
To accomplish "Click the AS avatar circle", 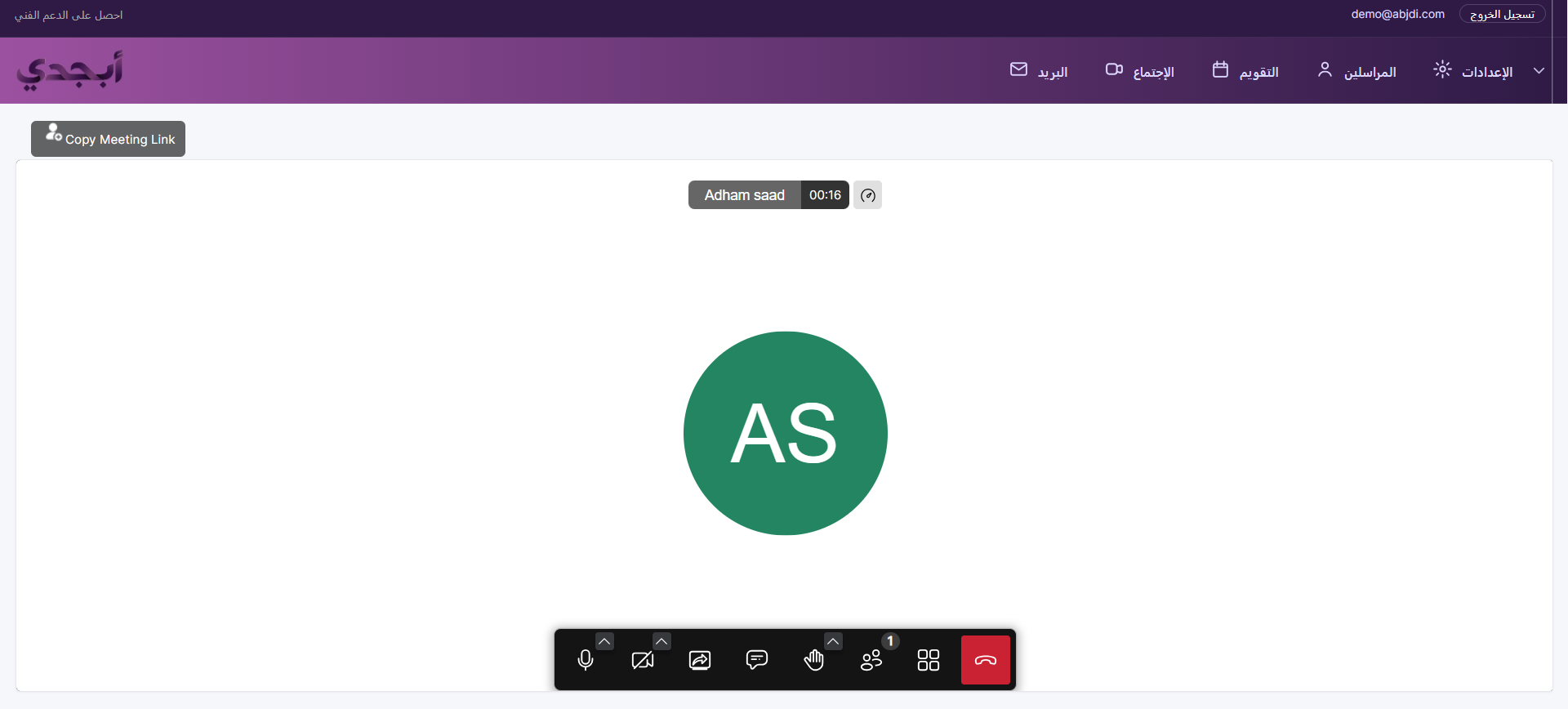I will pyautogui.click(x=786, y=433).
